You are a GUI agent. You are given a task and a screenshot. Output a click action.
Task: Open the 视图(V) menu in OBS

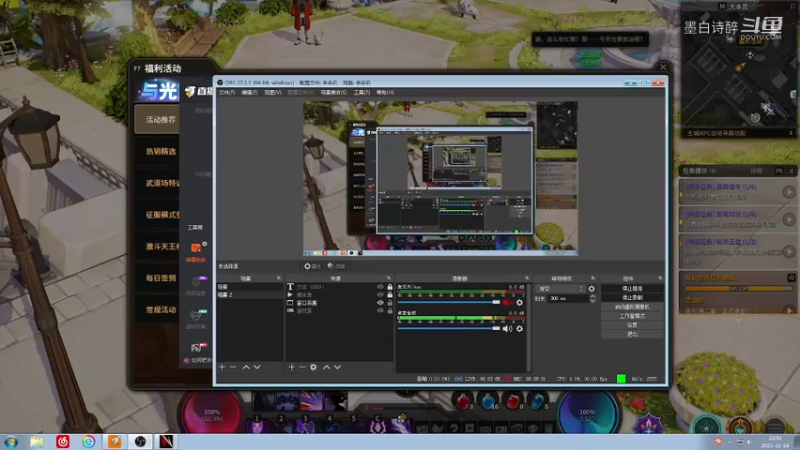pos(273,92)
